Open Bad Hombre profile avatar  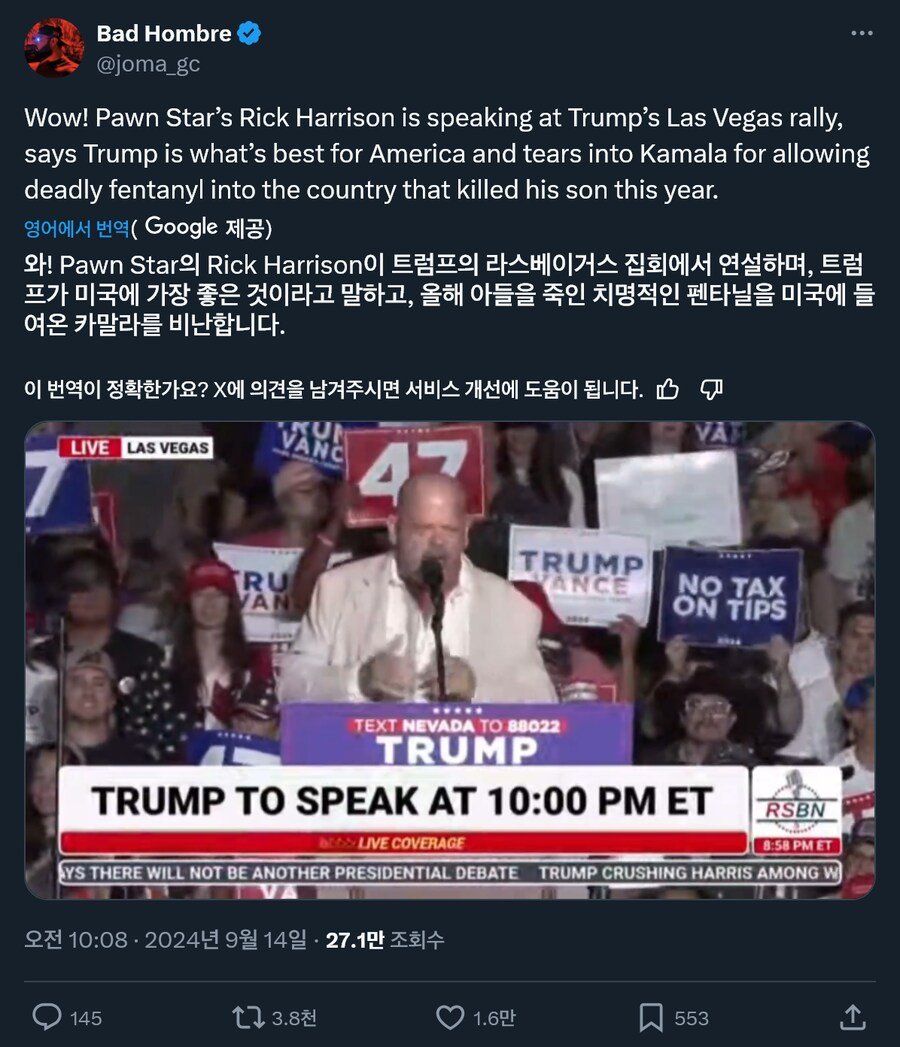(x=53, y=47)
